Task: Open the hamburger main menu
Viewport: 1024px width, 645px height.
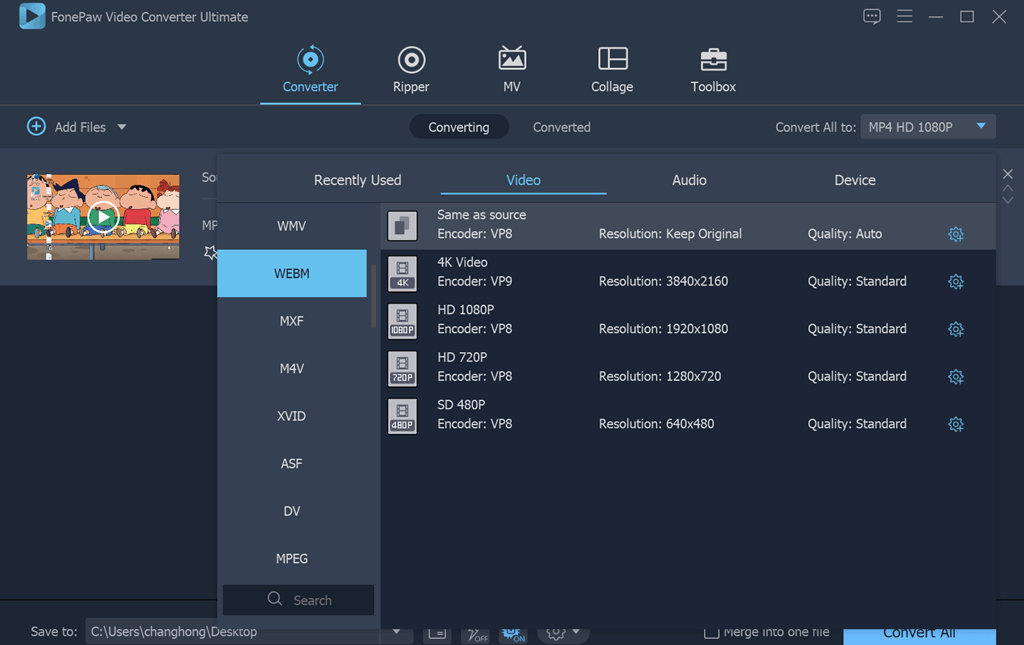Action: (904, 16)
